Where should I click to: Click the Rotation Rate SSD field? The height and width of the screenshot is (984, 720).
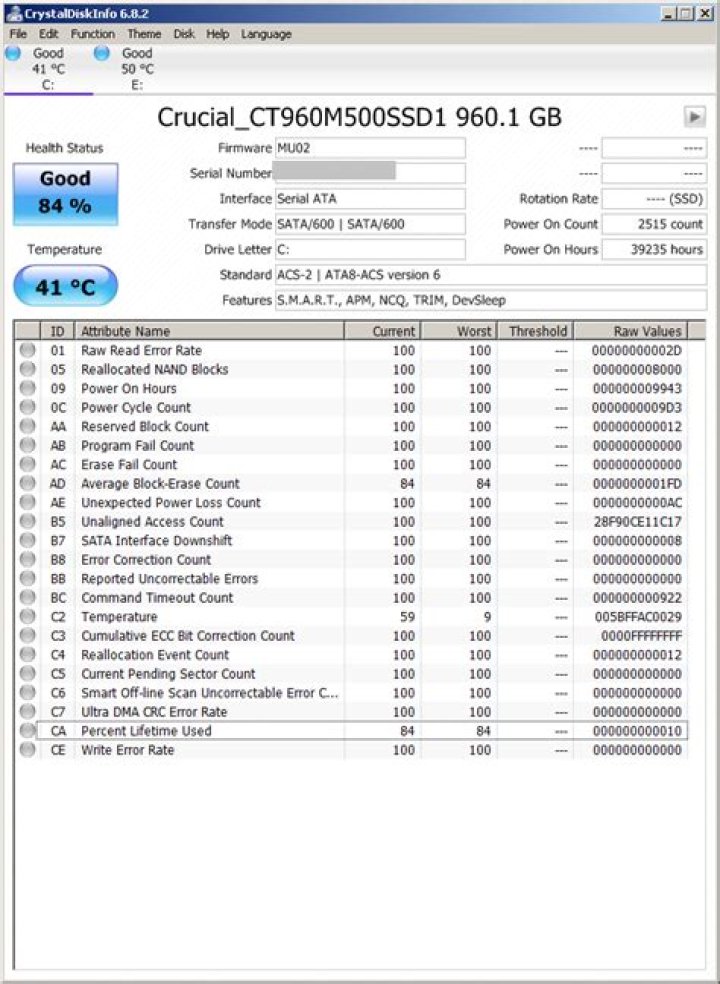click(x=654, y=199)
